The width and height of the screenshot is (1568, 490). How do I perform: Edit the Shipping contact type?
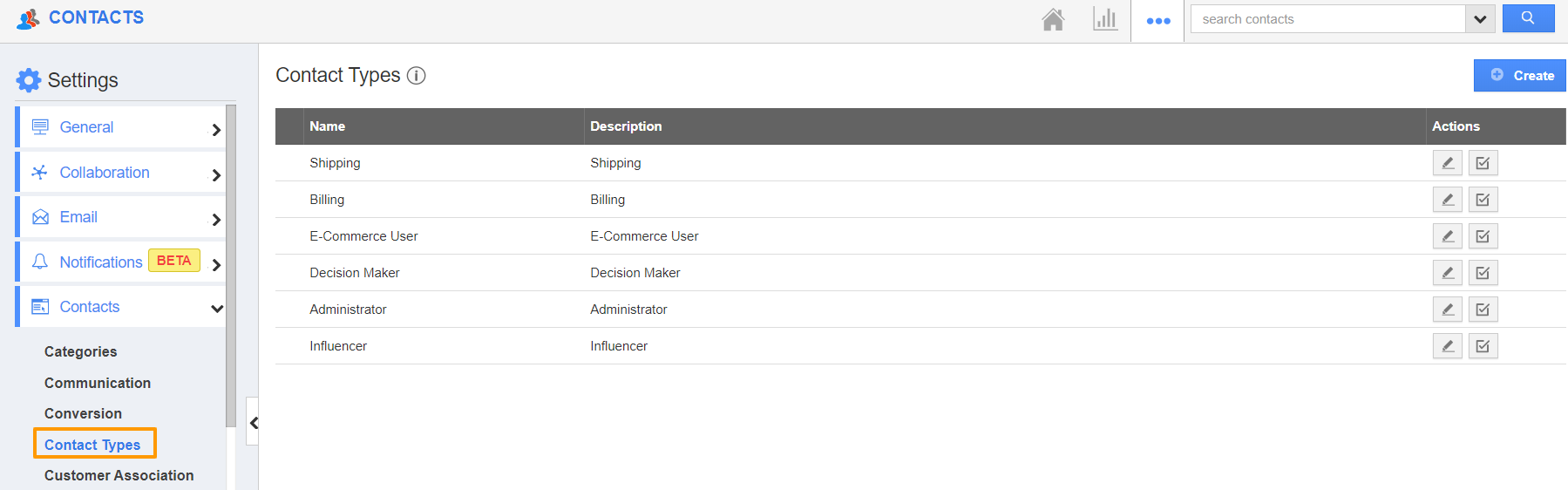[x=1447, y=163]
